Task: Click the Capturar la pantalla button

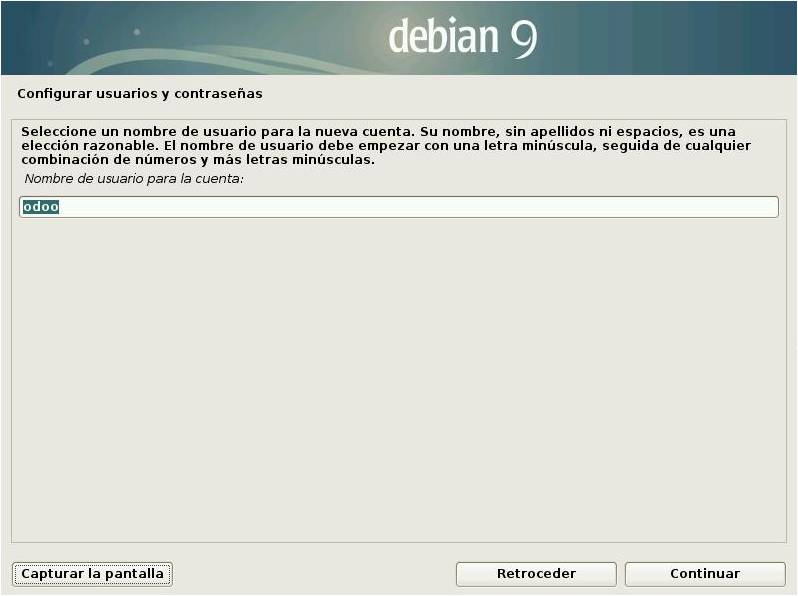Action: tap(92, 574)
